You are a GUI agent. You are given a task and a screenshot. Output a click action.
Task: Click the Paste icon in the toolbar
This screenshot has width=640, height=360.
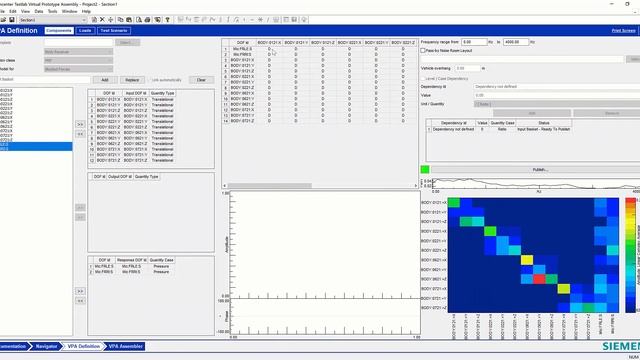[x=129, y=20]
